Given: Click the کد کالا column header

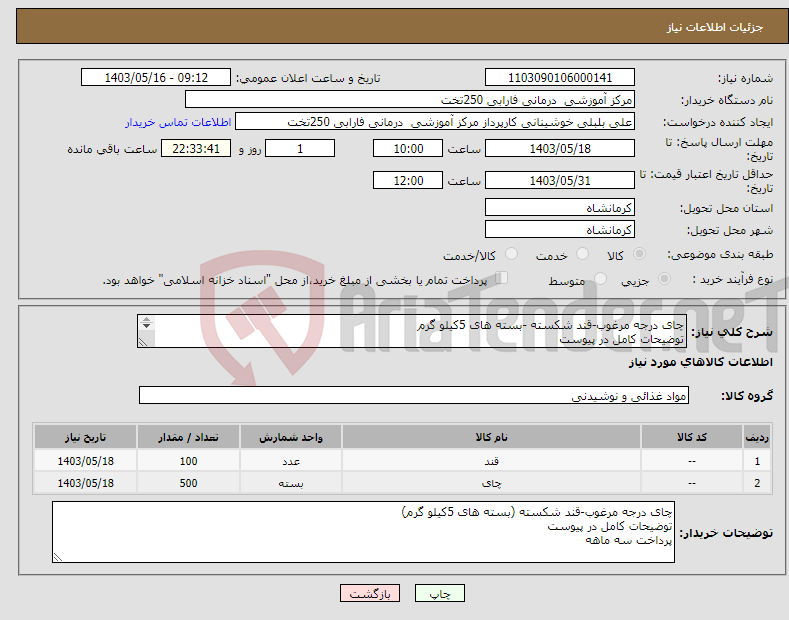Looking at the screenshot, I should tap(692, 437).
